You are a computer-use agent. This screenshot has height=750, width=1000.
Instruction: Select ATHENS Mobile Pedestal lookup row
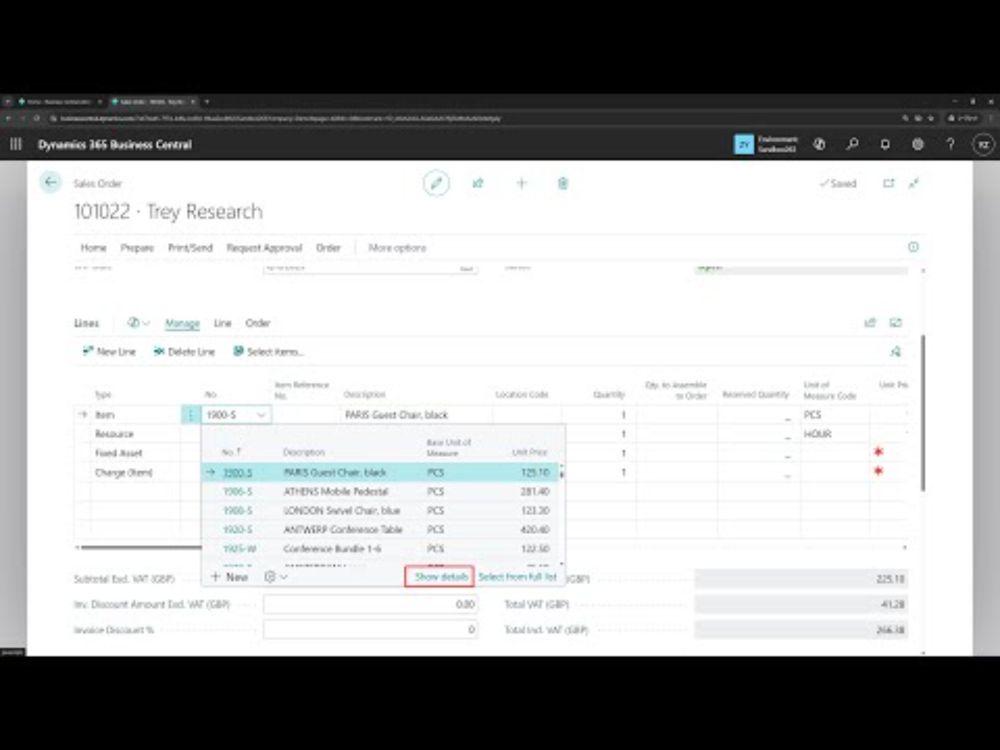(x=380, y=492)
